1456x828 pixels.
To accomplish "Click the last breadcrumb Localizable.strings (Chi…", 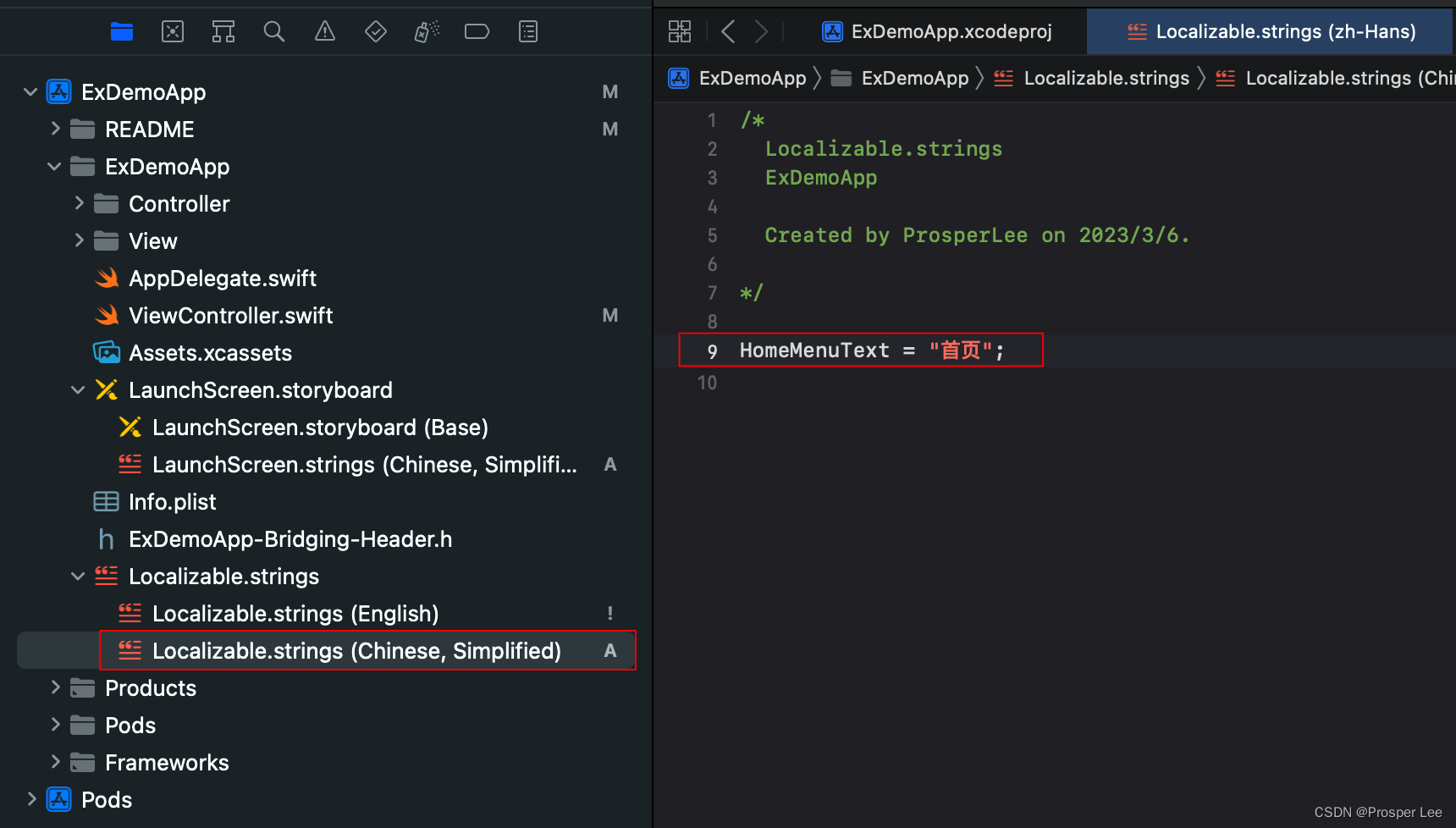I will (x=1336, y=78).
